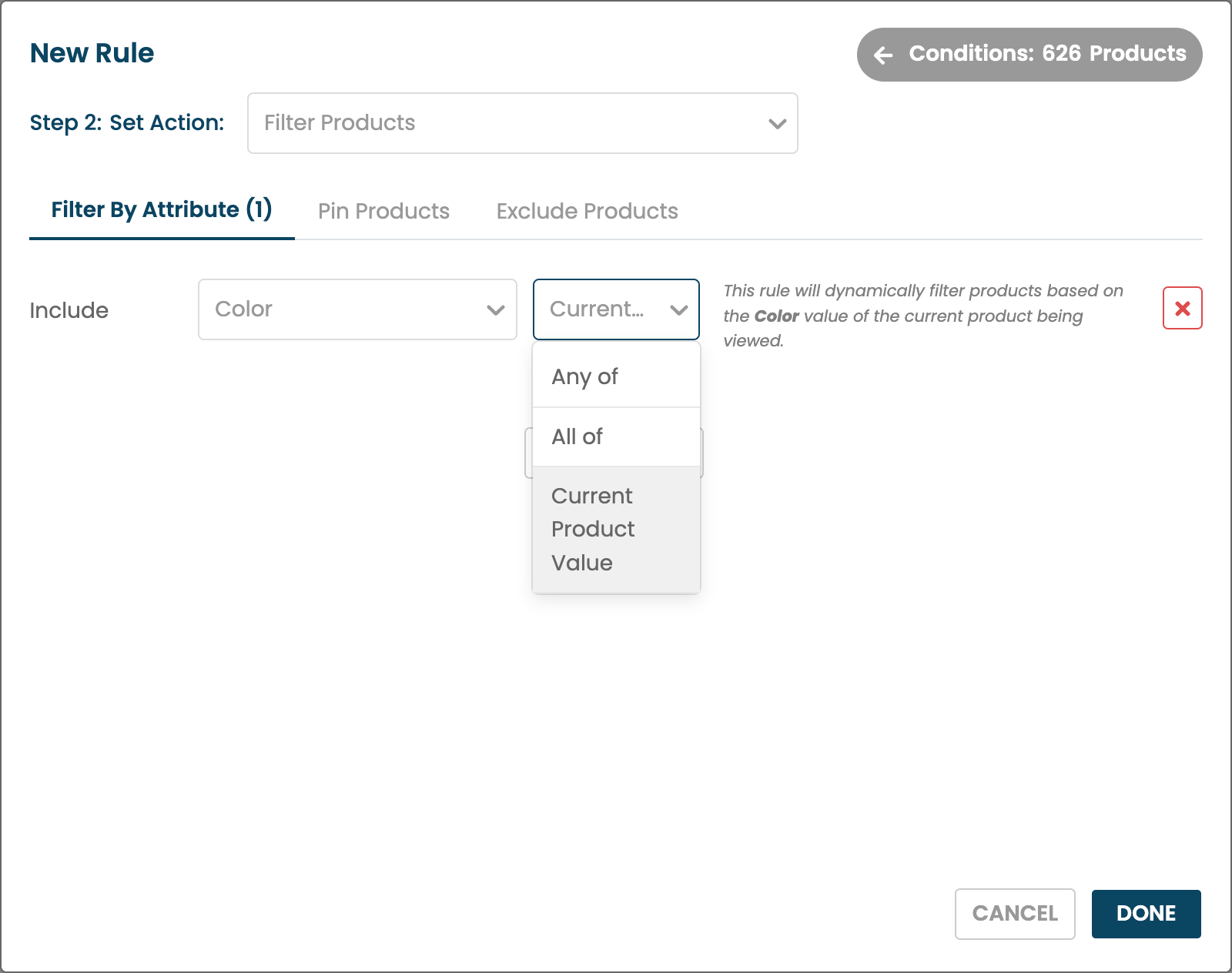1232x973 pixels.
Task: Choose the Any of option
Action: click(x=584, y=376)
